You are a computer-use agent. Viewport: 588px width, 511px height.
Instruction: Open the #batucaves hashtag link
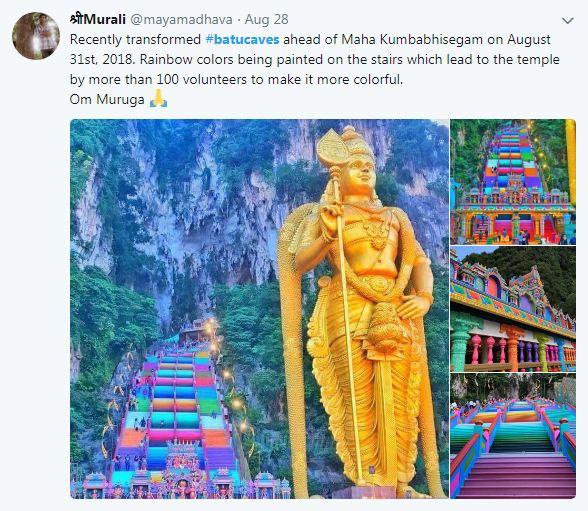[243, 39]
